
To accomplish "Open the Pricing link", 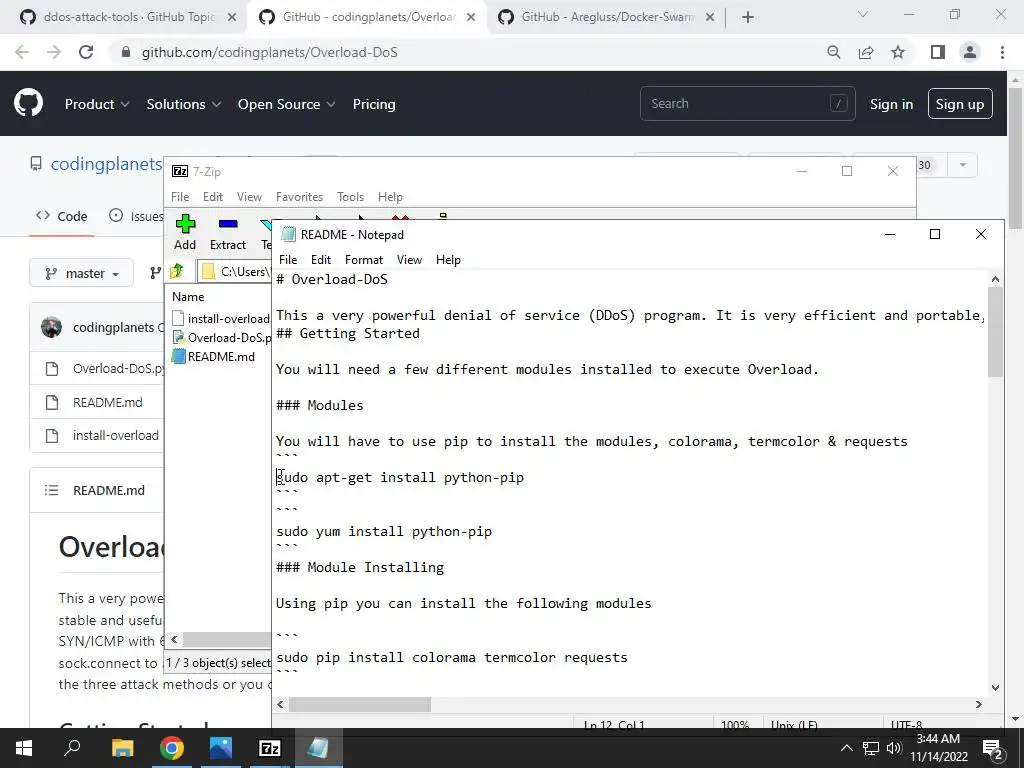I will [374, 104].
